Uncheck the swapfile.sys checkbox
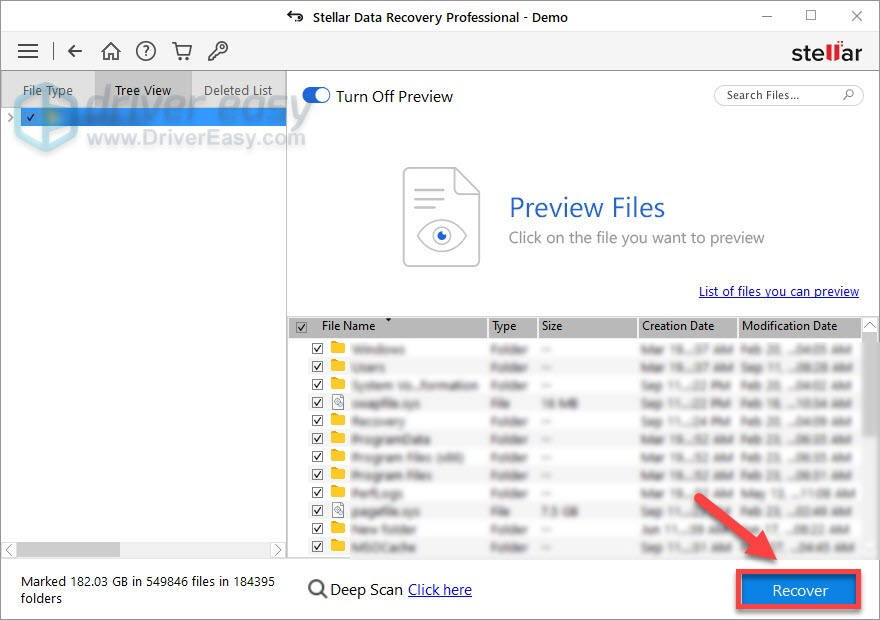The width and height of the screenshot is (880, 620). tap(317, 402)
